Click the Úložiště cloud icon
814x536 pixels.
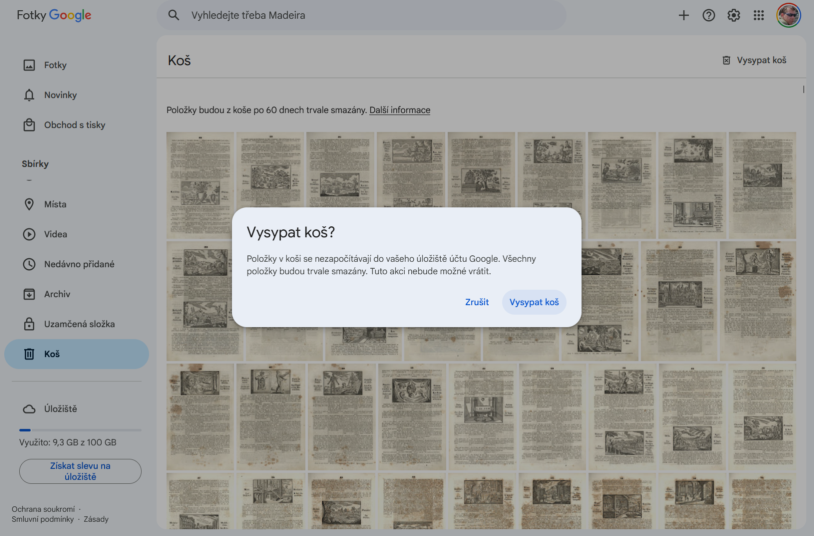(29, 409)
